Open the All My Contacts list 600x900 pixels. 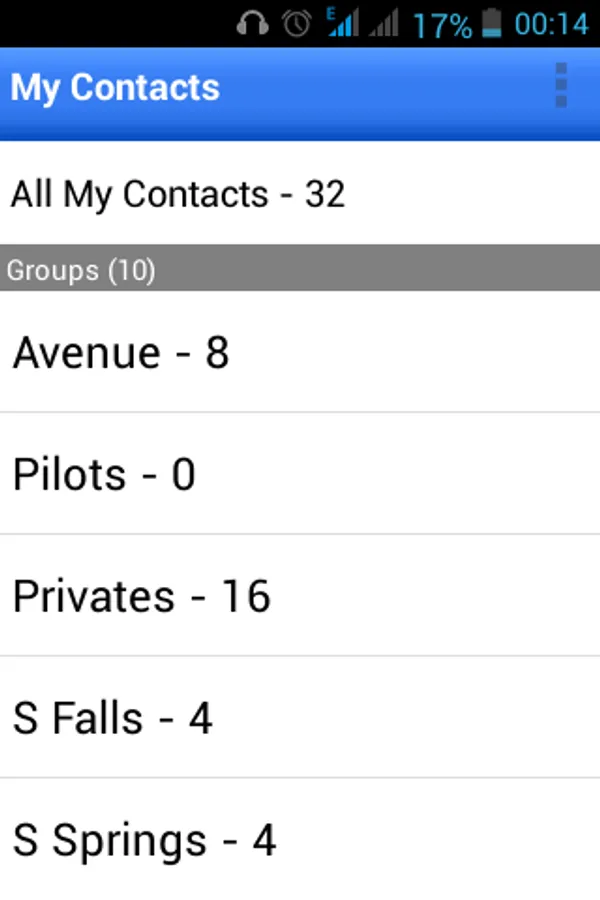177,194
